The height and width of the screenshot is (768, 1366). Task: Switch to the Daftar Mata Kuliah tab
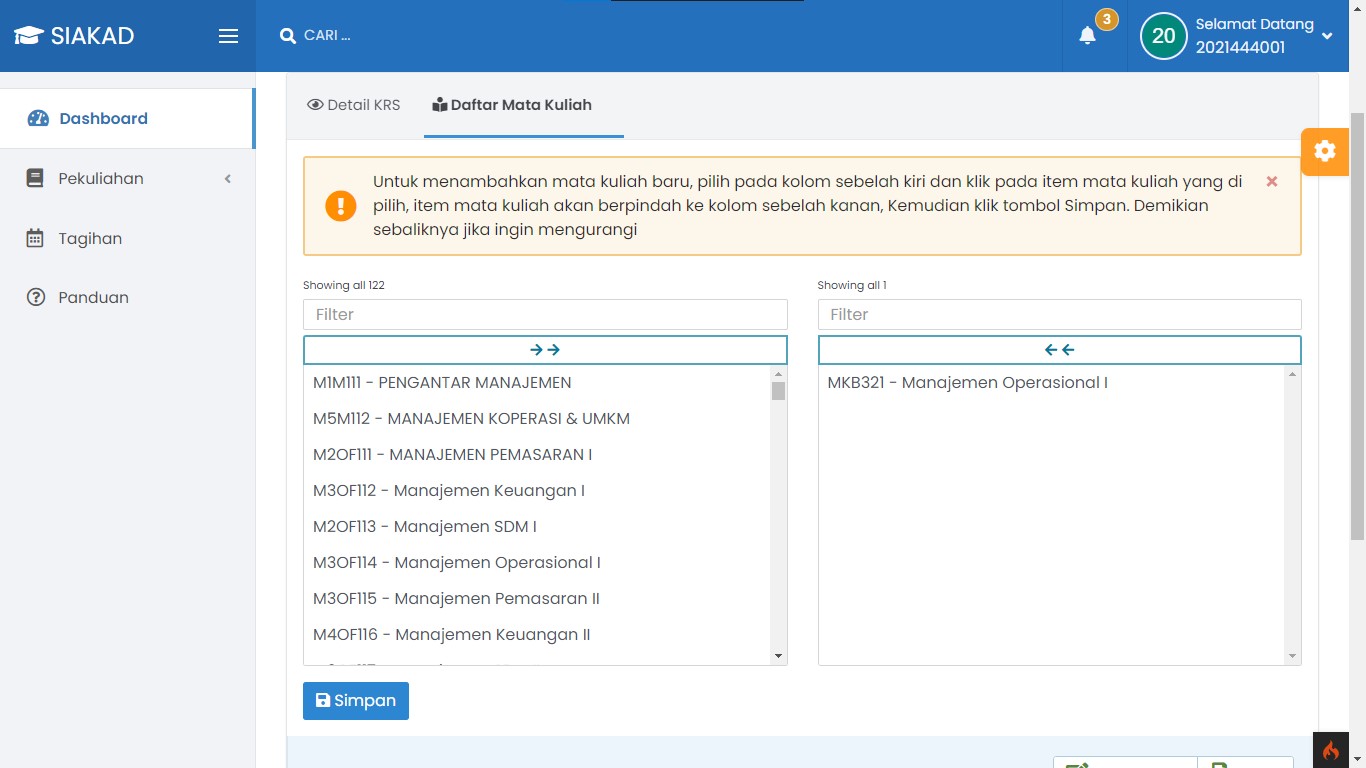point(512,105)
